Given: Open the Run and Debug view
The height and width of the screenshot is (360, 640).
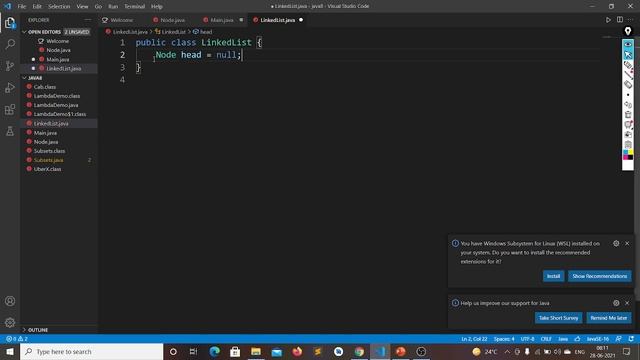Looking at the screenshot, I should pos(10,87).
